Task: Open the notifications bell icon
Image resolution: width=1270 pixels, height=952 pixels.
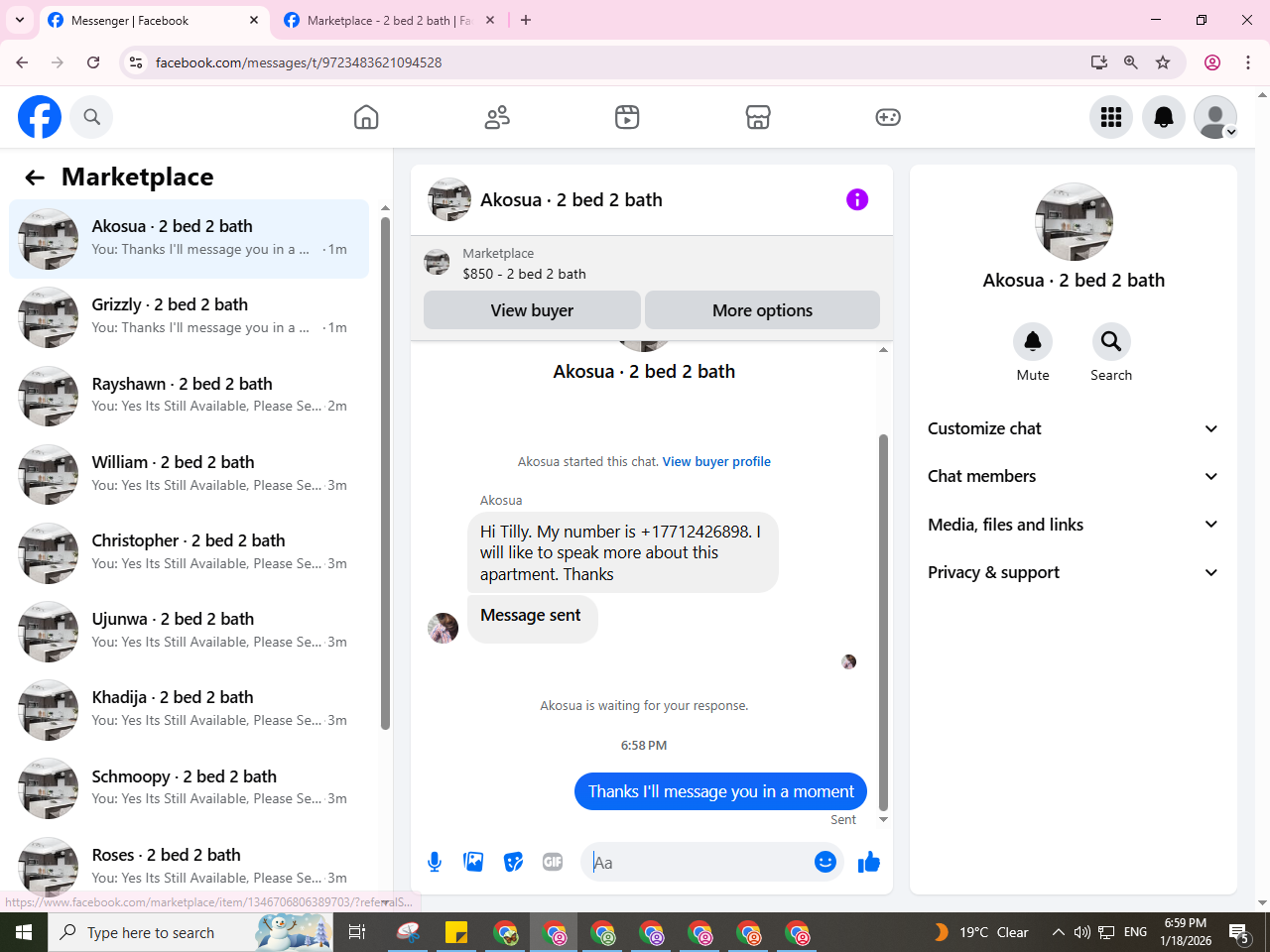Action: coord(1164,117)
